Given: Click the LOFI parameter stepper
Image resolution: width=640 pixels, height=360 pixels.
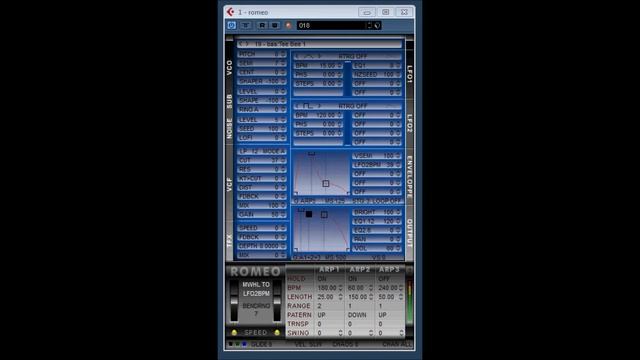Looking at the screenshot, I should point(282,138).
